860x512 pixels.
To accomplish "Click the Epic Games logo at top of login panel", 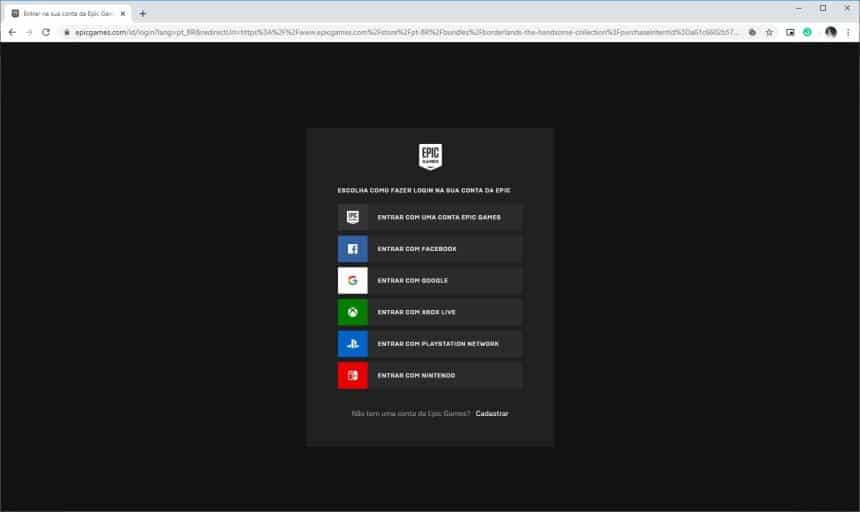I will click(x=430, y=157).
